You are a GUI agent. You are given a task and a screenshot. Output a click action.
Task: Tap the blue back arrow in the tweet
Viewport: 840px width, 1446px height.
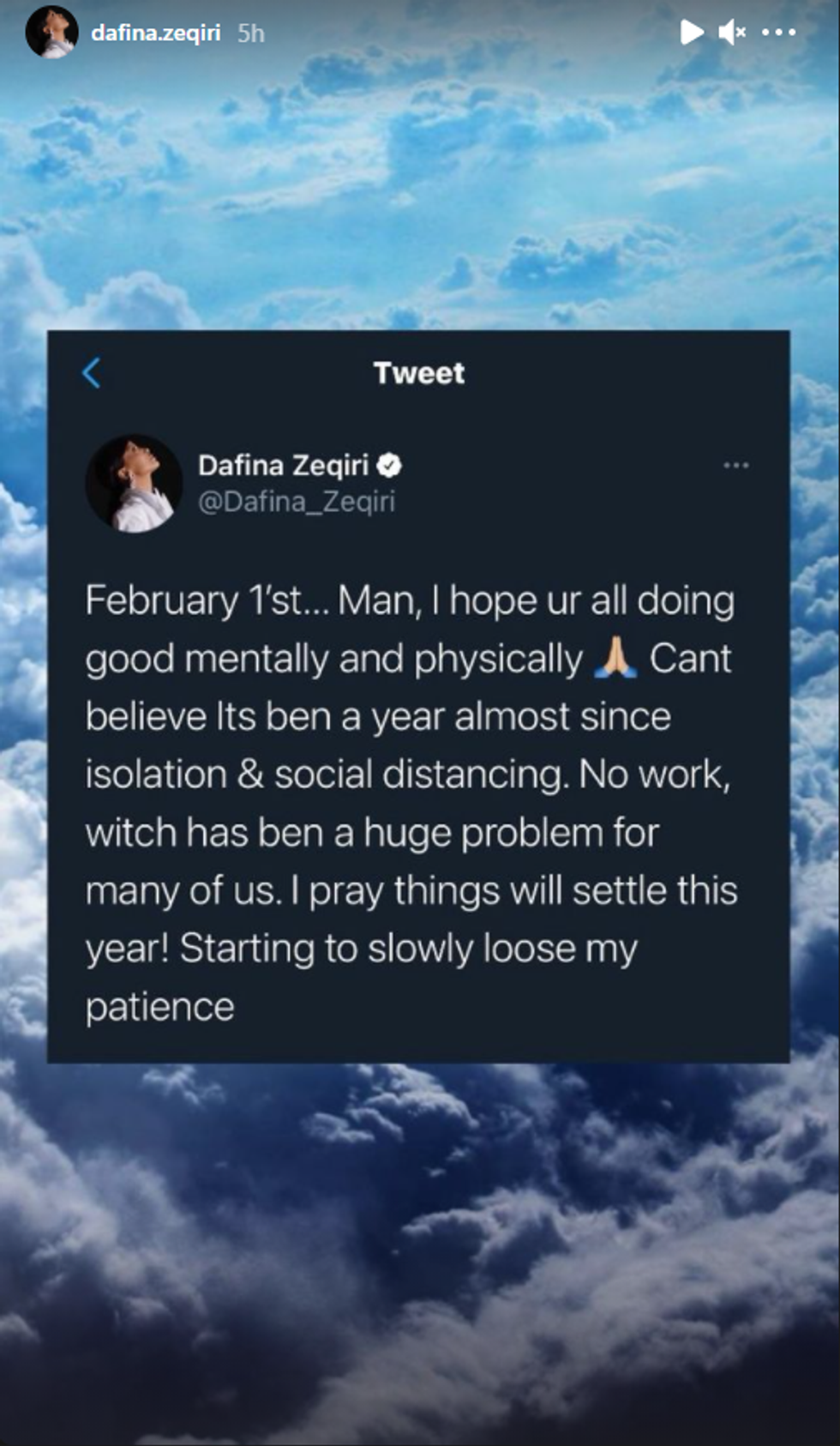(x=92, y=373)
